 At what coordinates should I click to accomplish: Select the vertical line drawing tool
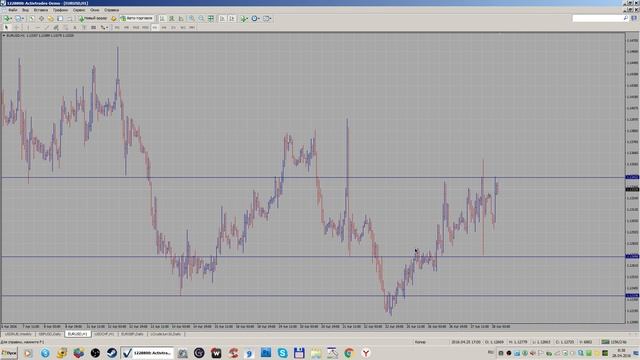28,27
